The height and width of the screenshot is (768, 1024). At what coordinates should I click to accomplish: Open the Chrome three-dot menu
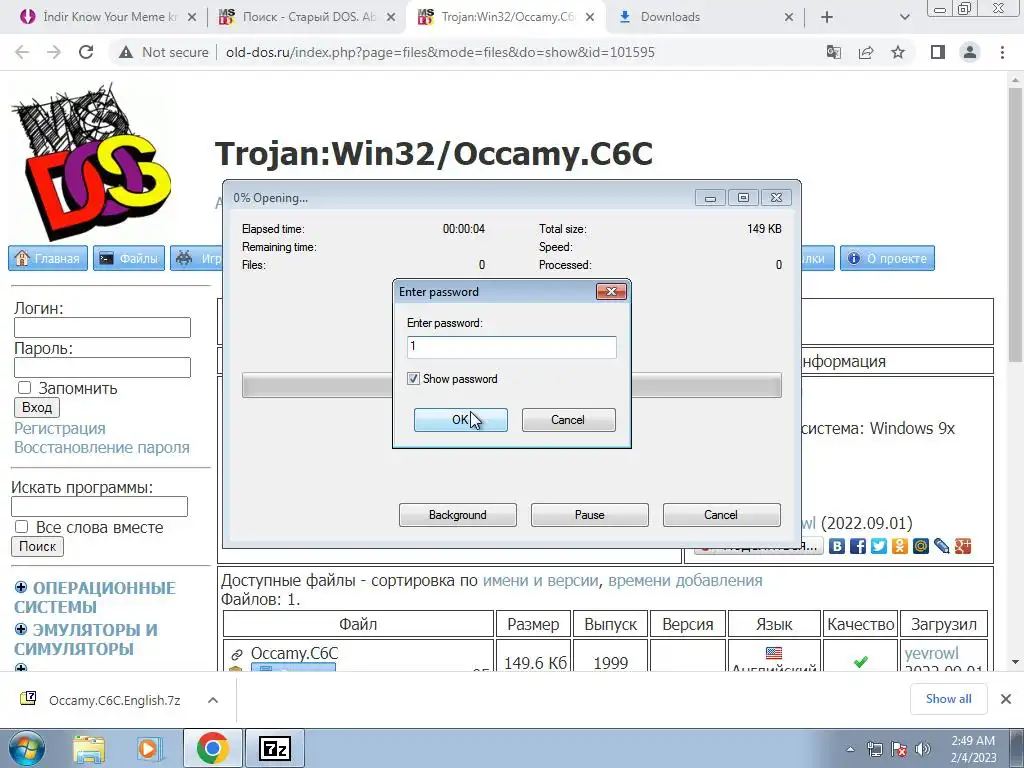tap(1002, 52)
